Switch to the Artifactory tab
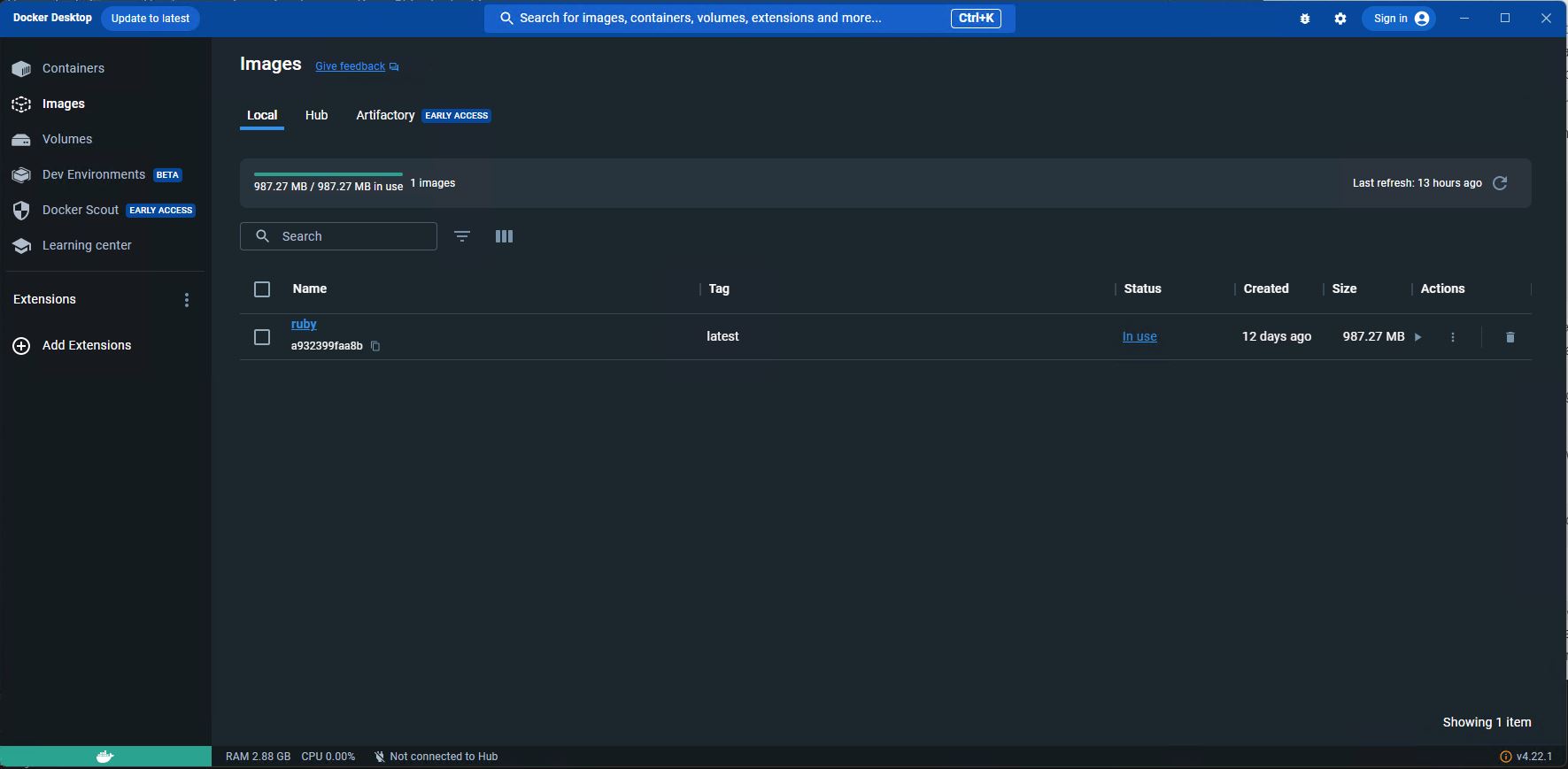The image size is (1568, 769). [385, 115]
